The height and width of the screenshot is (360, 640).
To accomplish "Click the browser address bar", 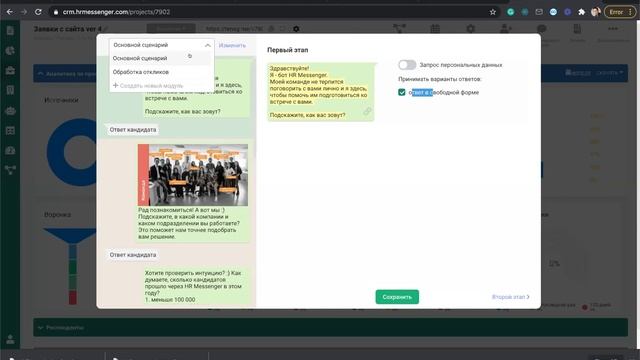I will [269, 12].
